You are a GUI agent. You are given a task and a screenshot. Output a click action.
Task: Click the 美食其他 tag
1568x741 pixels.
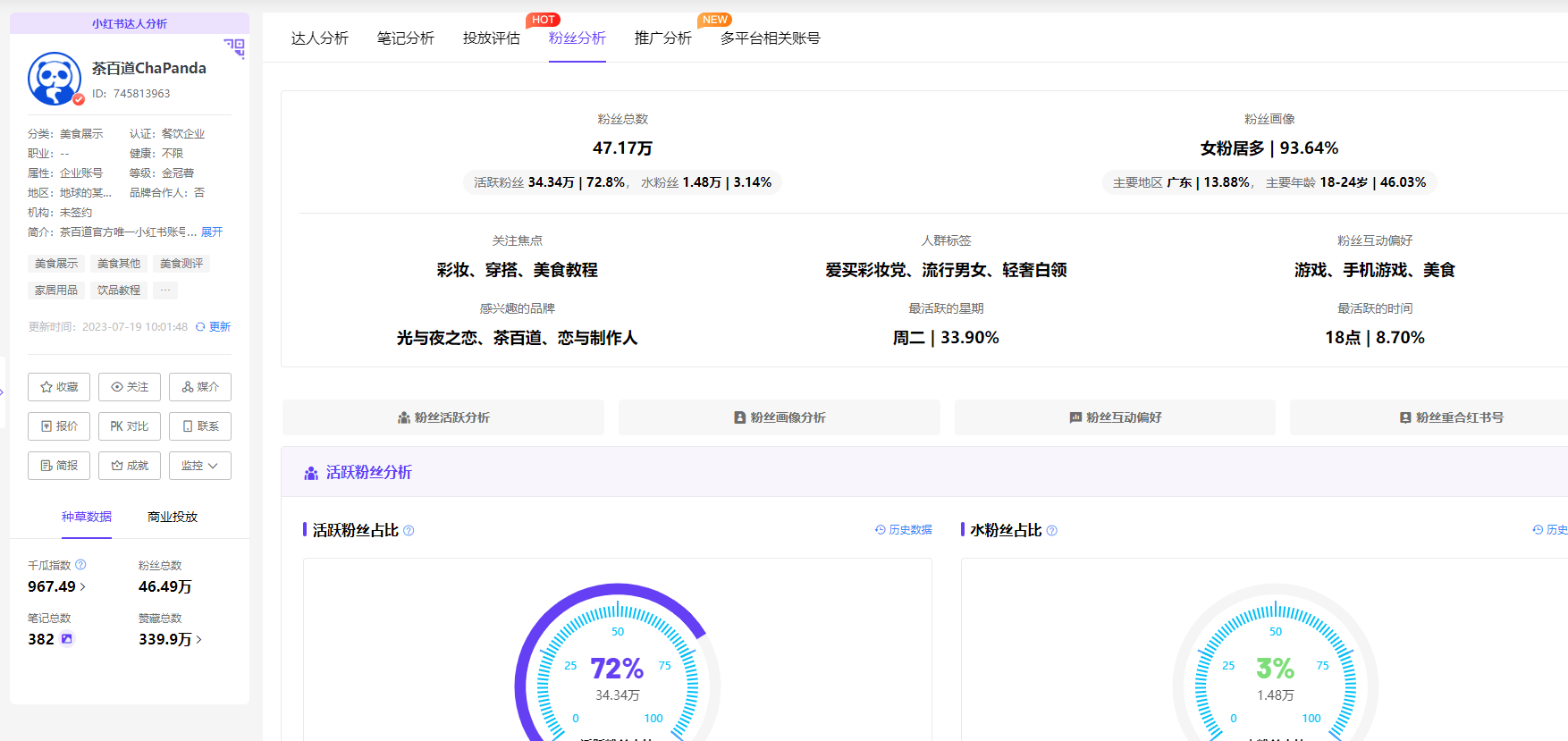coord(119,264)
